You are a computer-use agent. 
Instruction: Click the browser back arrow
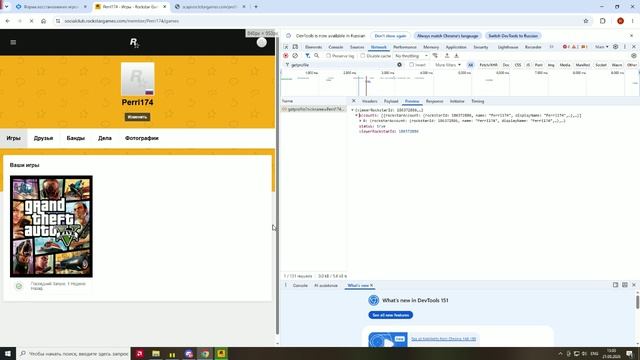[x=8, y=21]
